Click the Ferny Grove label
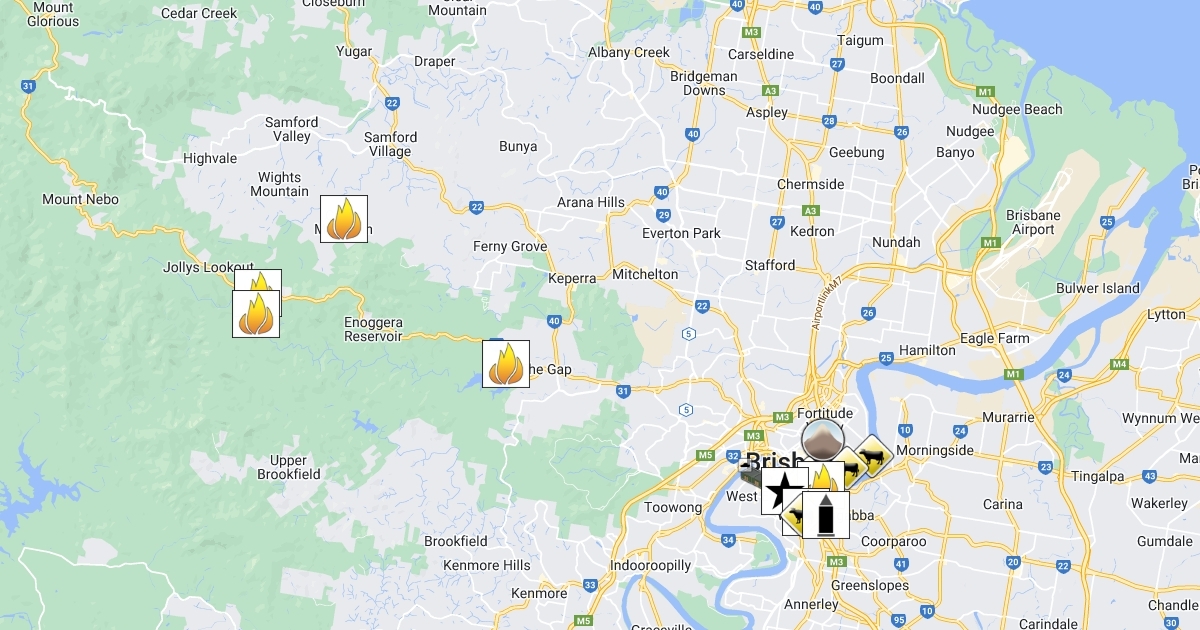This screenshot has height=630, width=1200. tap(510, 246)
